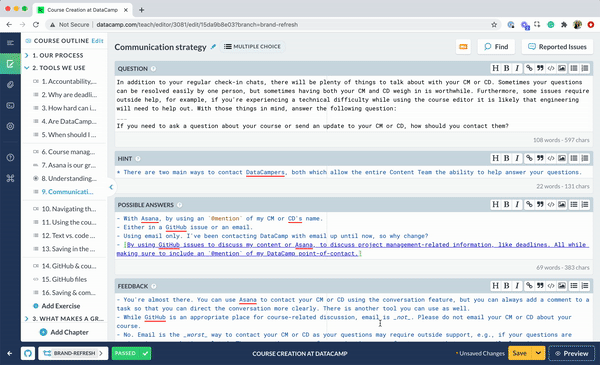Insert link using Hint toolbar link icon
This screenshot has width=600, height=365.
tap(529, 158)
